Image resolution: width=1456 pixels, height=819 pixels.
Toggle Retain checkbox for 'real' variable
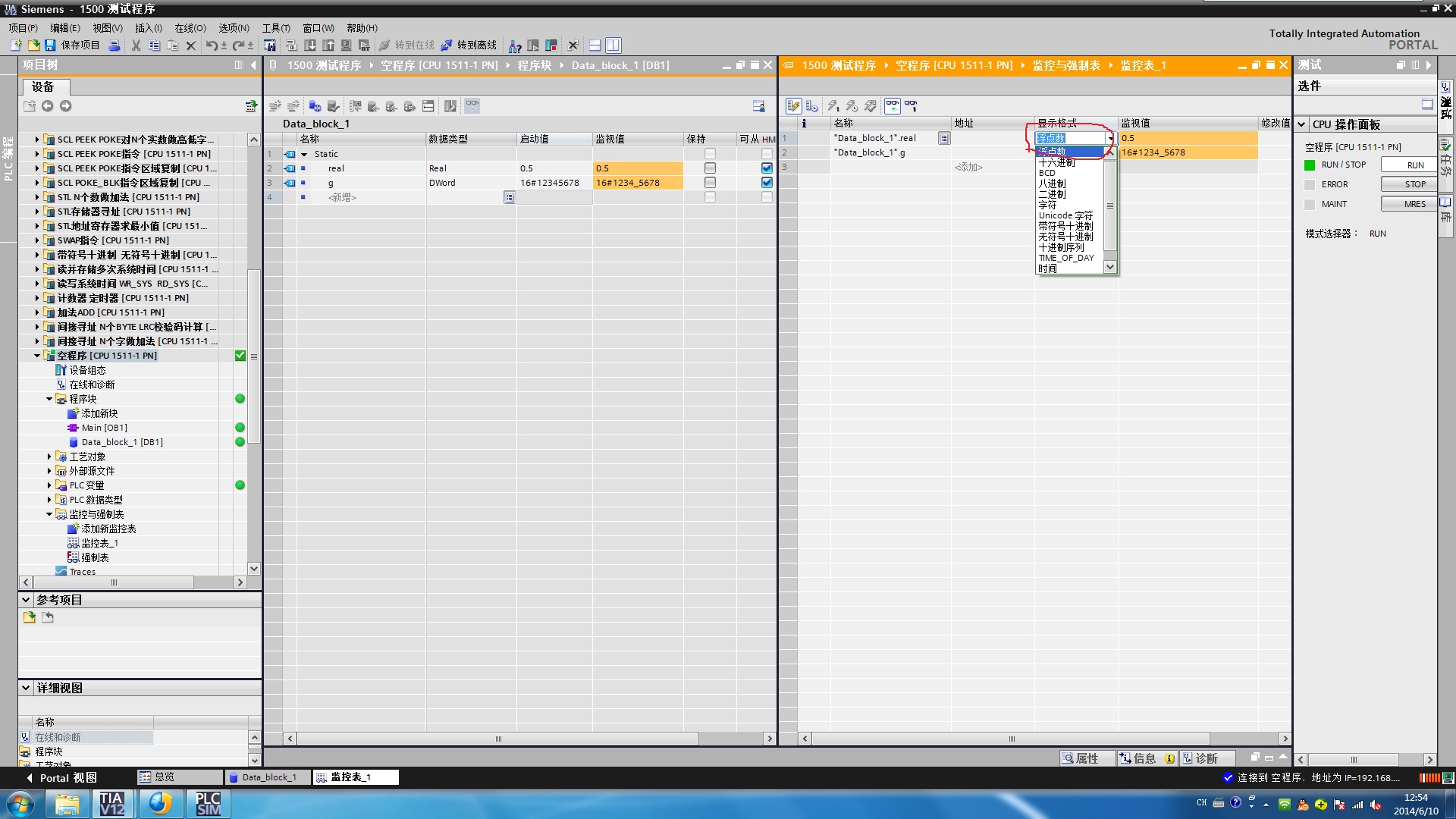710,168
